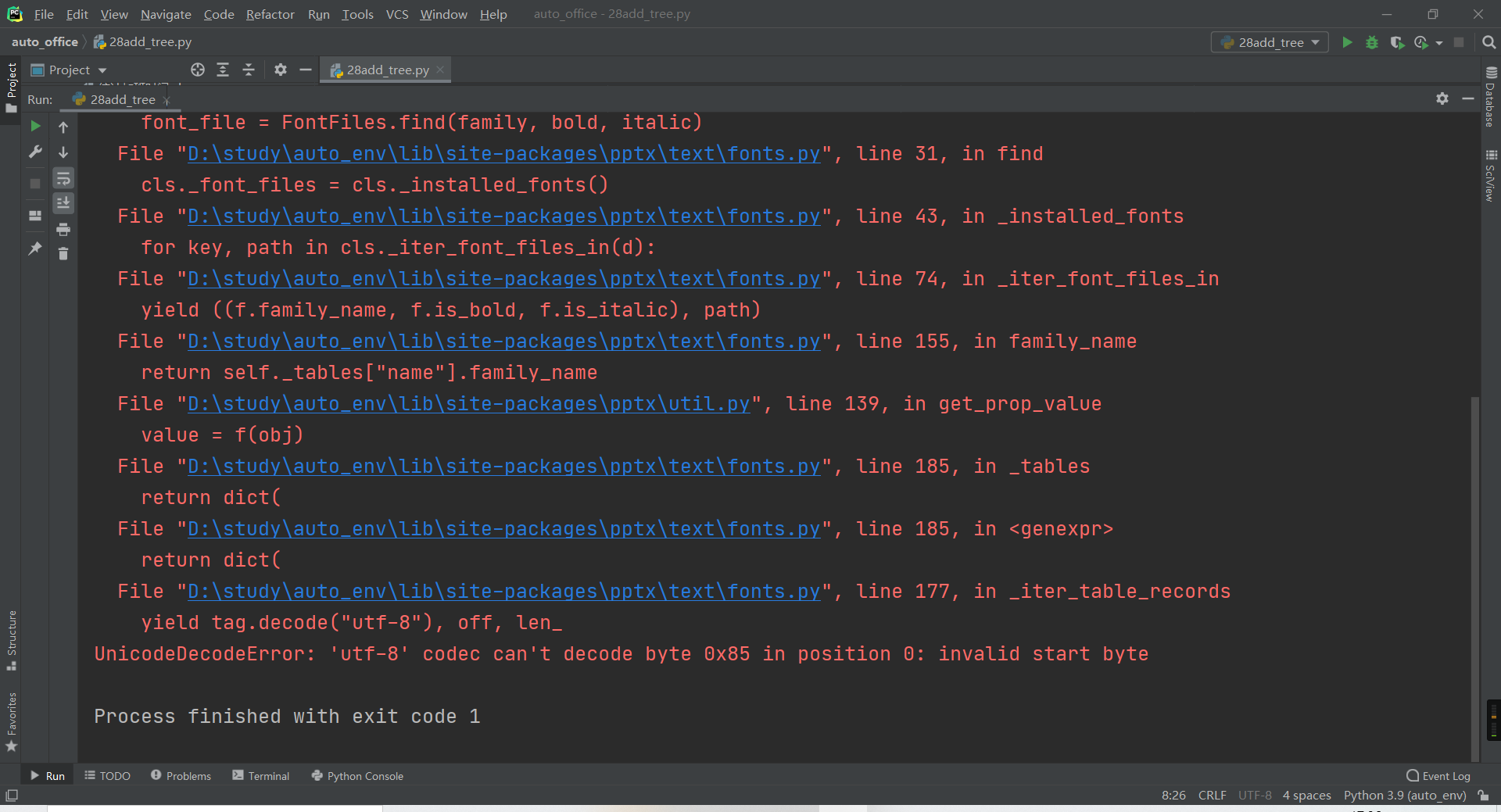1501x812 pixels.
Task: Open the Event Log button
Action: (x=1438, y=775)
